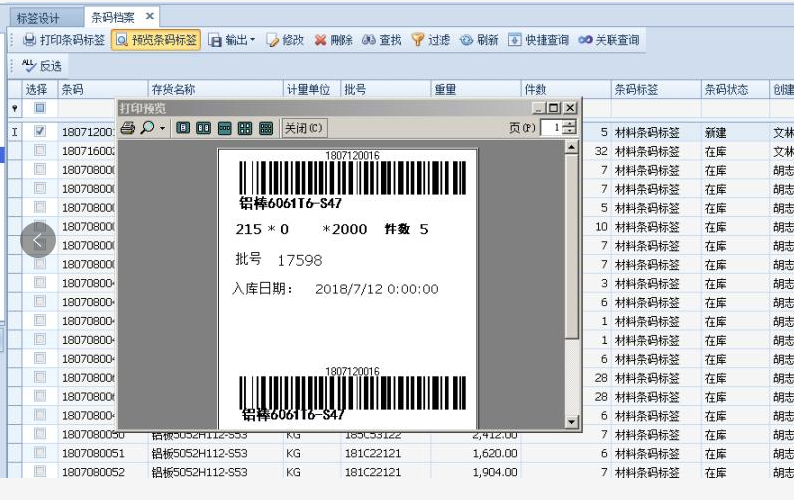This screenshot has width=794, height=500.
Task: Open the zoom dropdown arrow in preview
Action: (x=162, y=128)
